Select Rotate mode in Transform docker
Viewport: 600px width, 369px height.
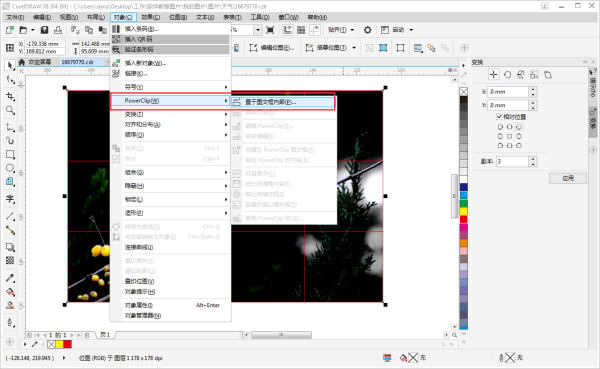click(x=507, y=75)
